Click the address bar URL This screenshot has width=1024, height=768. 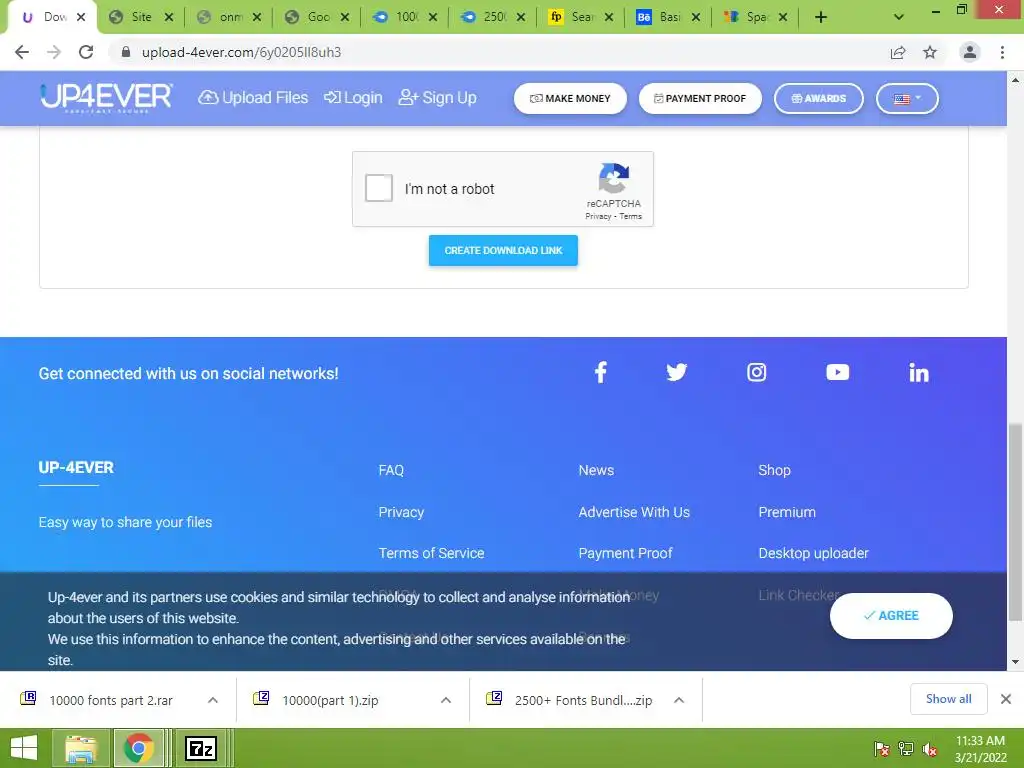click(x=242, y=52)
